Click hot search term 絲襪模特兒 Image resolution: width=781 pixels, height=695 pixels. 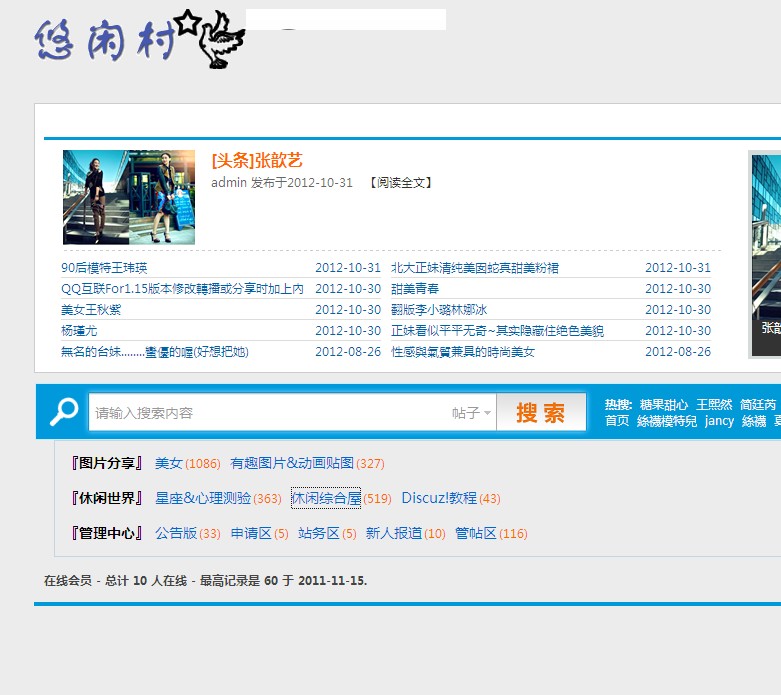pos(666,420)
